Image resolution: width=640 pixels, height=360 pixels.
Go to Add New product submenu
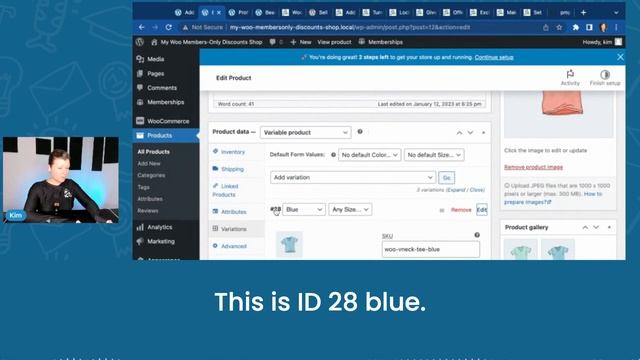(x=149, y=164)
